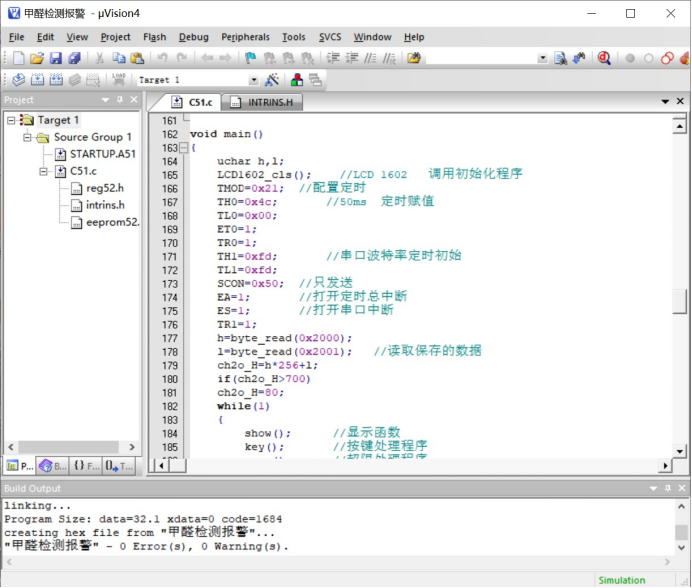Rebuild all target files
This screenshot has width=692, height=588.
56,80
